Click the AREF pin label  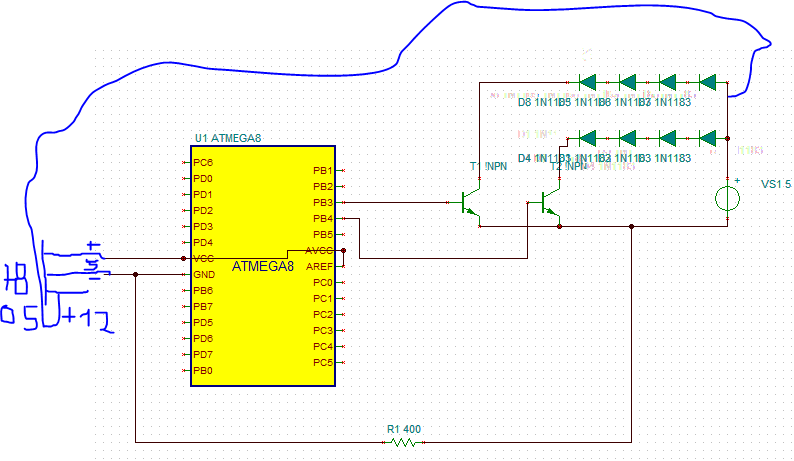[319, 266]
